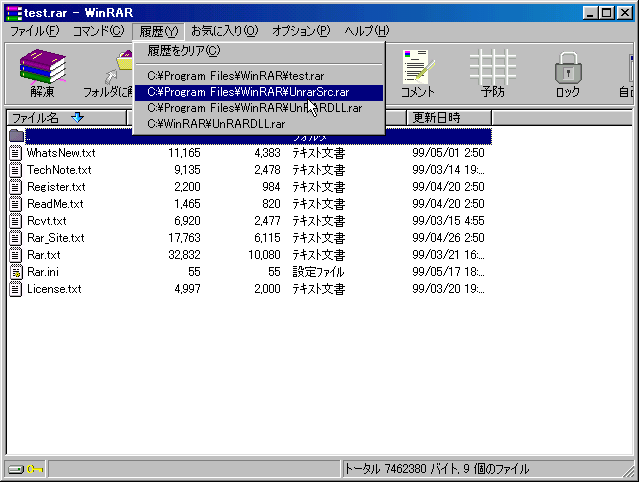Select Rar.txt in the file list
Image resolution: width=639 pixels, height=482 pixels.
click(44, 255)
